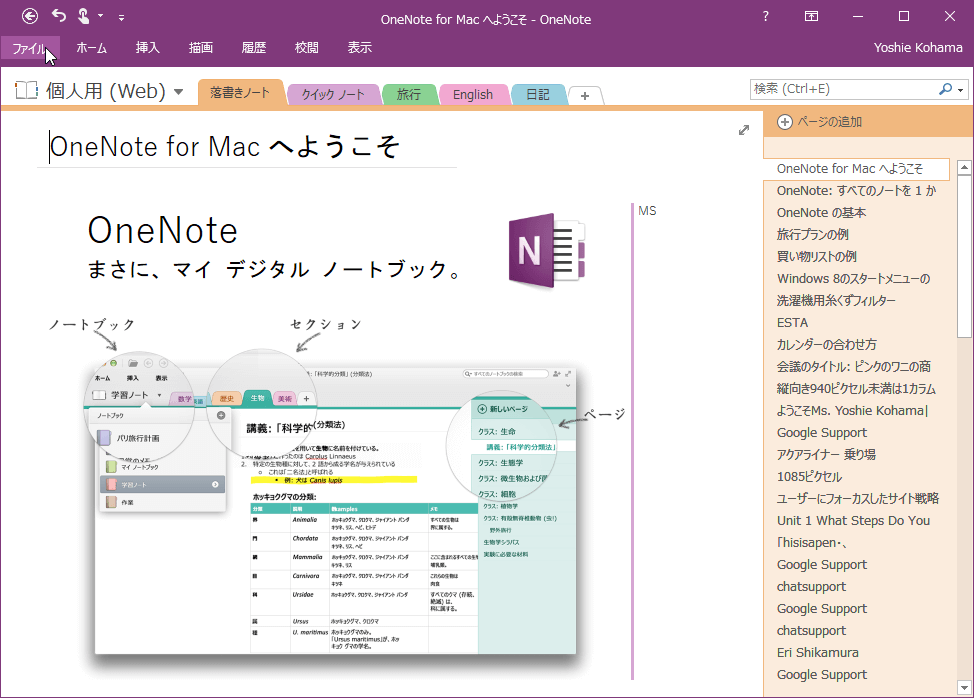Click the MS author tag in the margin
The width and height of the screenshot is (974, 698).
647,211
